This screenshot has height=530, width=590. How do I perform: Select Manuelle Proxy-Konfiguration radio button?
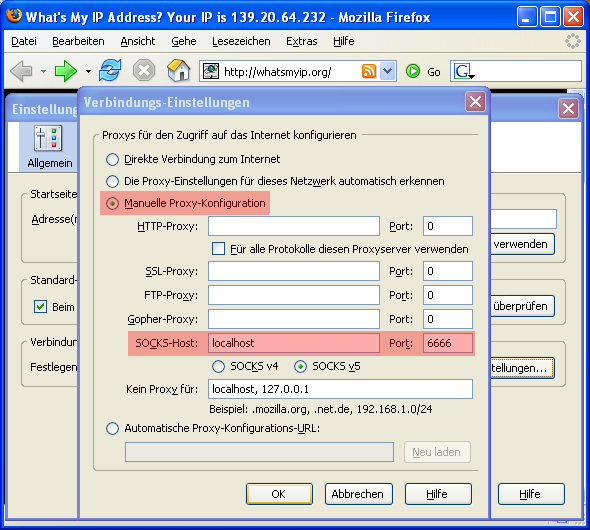click(x=112, y=203)
